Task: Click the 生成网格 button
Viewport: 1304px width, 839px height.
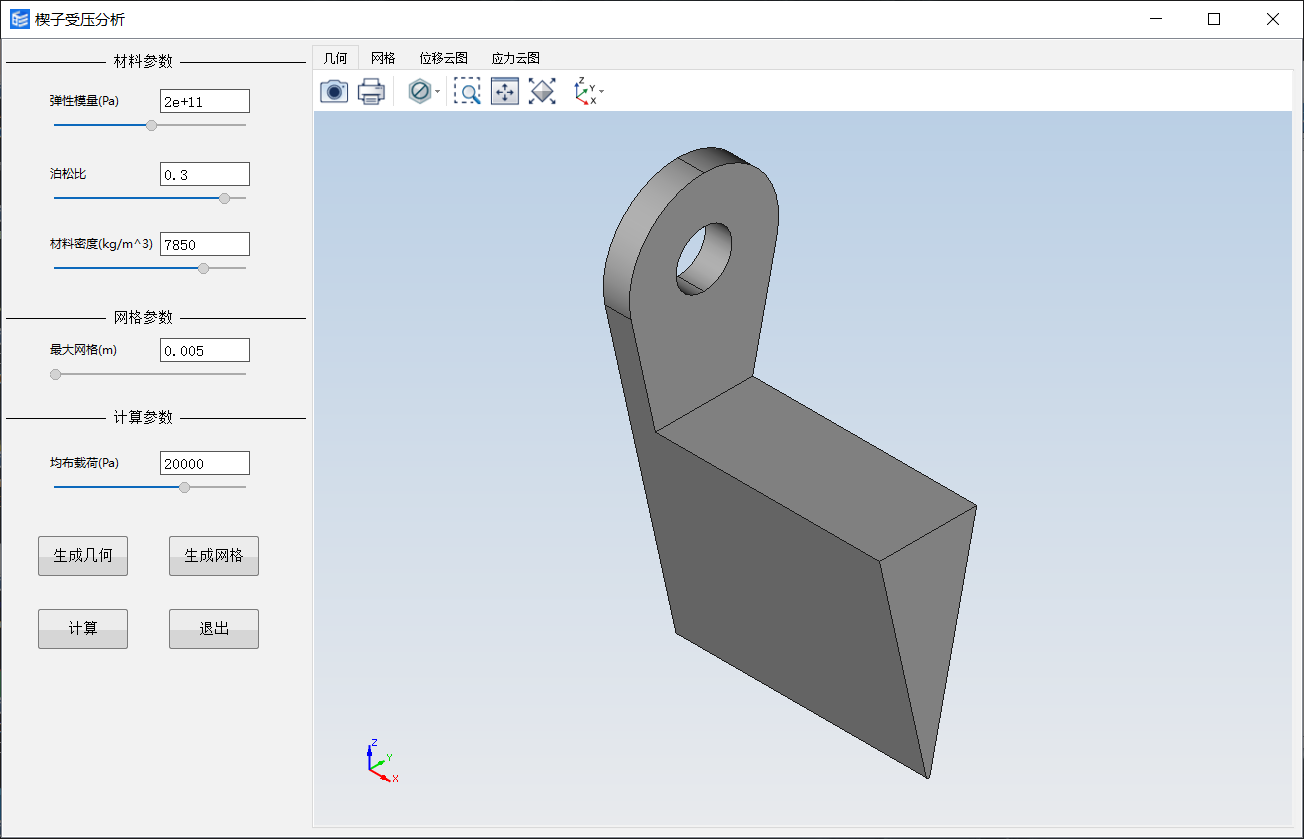Action: tap(214, 556)
